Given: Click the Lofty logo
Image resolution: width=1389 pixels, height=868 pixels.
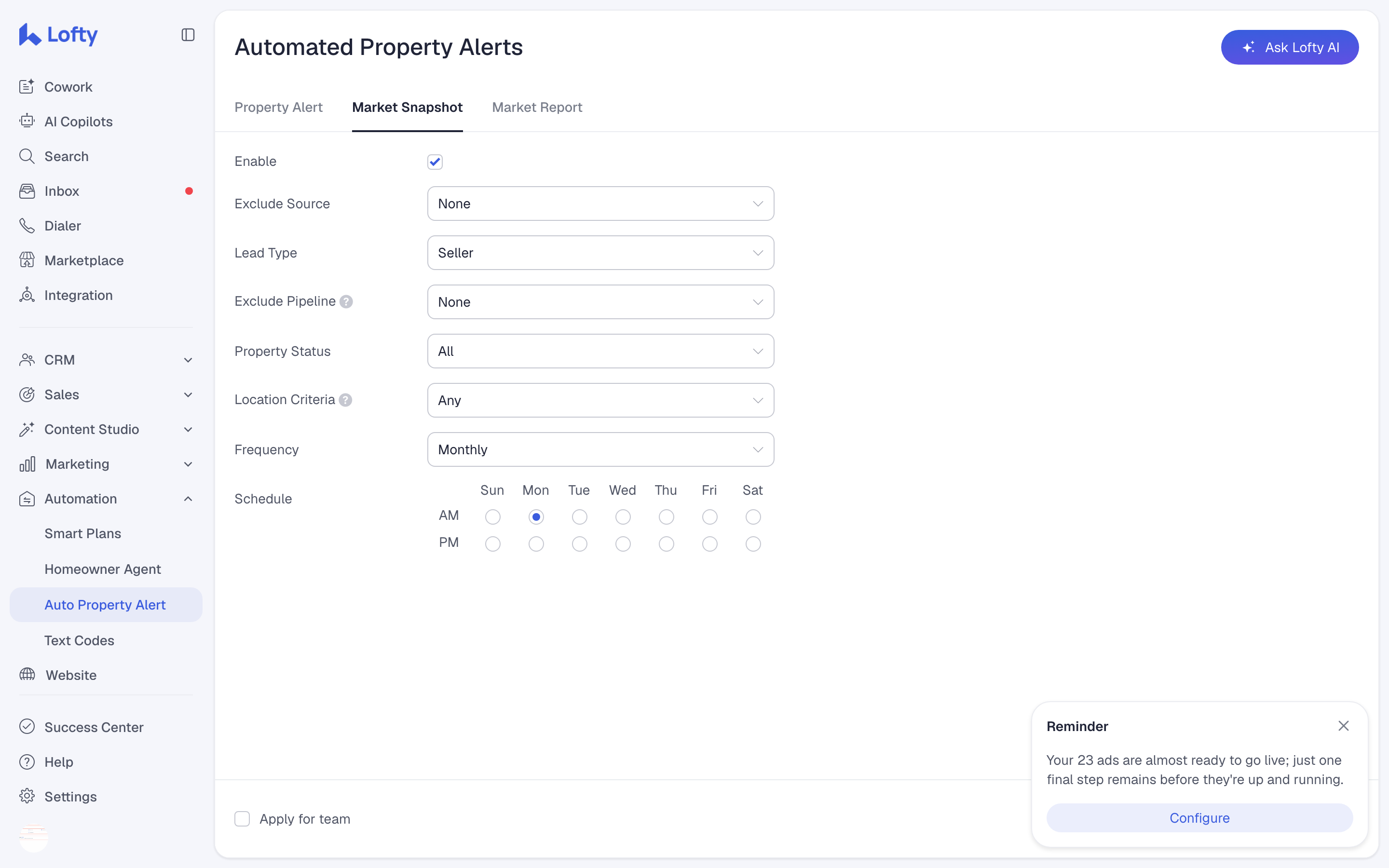Looking at the screenshot, I should tap(58, 34).
